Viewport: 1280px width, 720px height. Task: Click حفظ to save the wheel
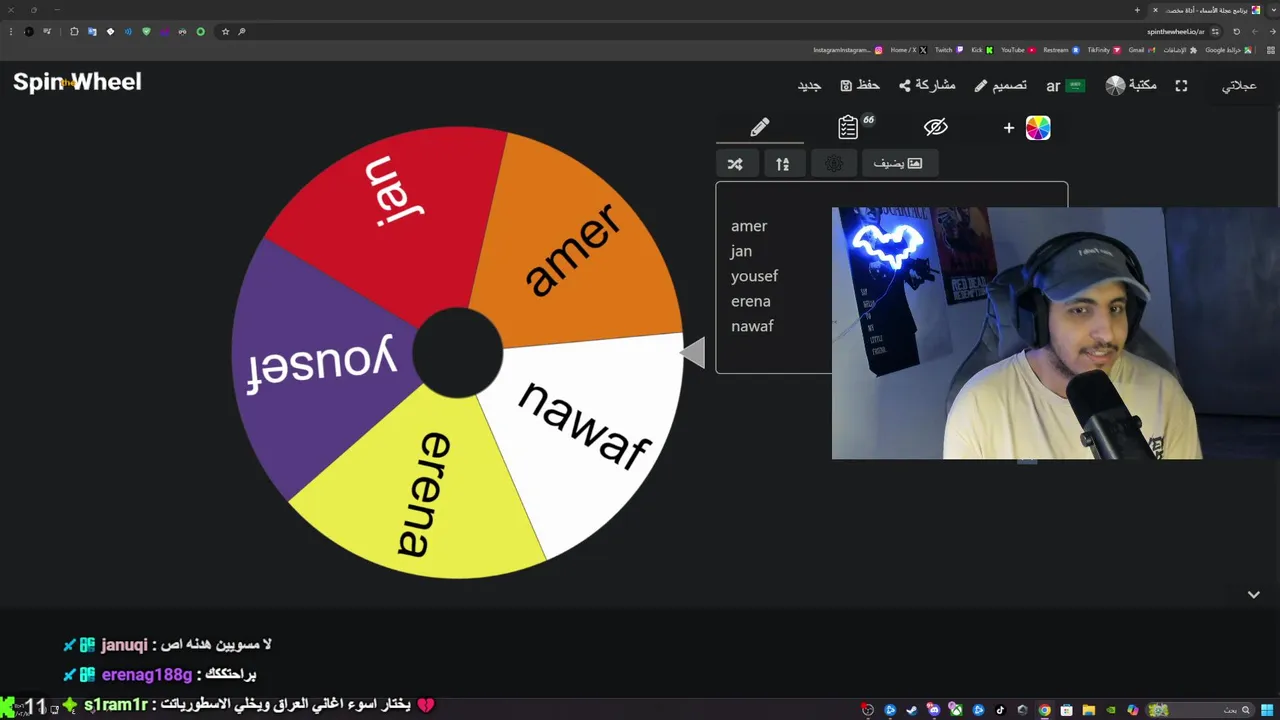(x=860, y=85)
